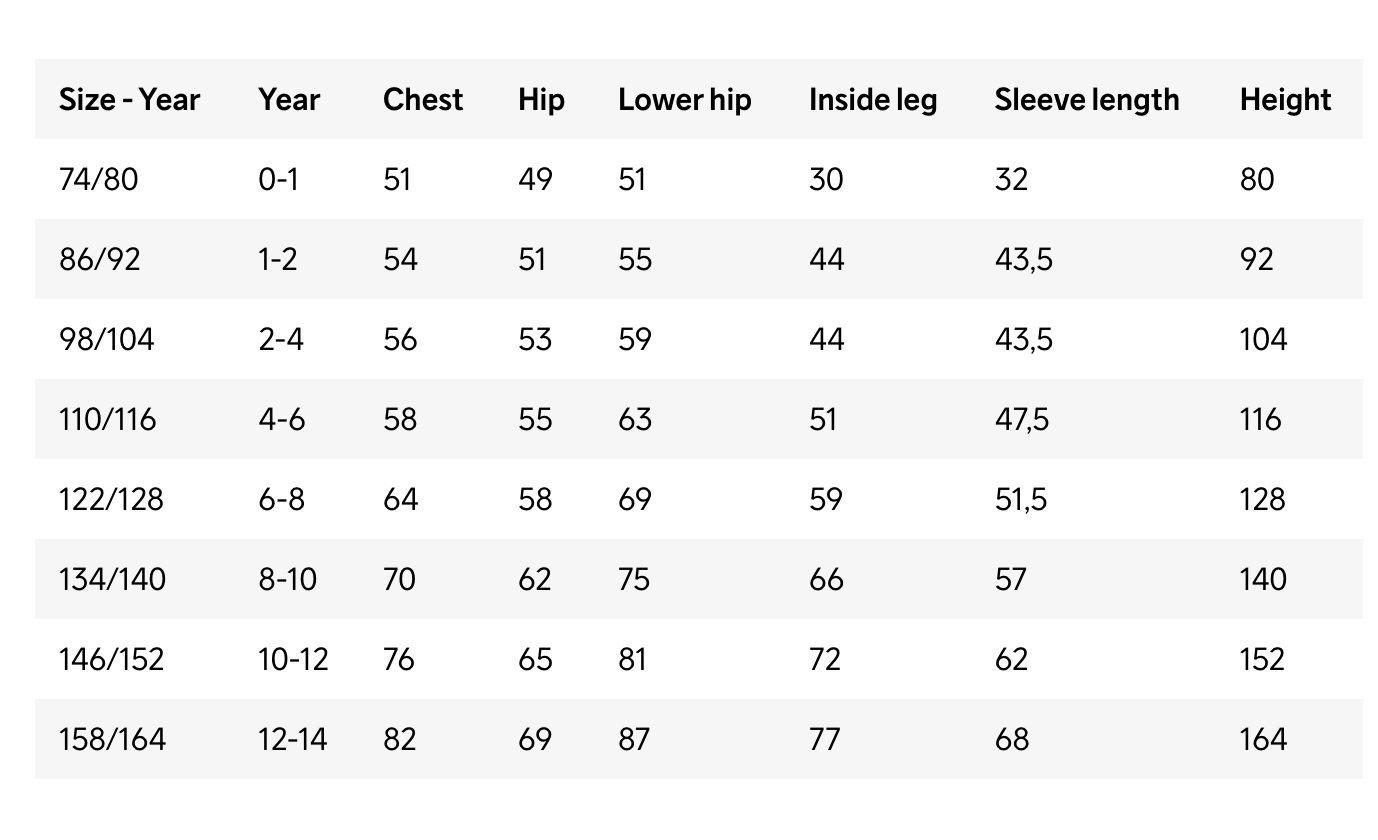This screenshot has height=840, width=1378.
Task: Select the "Chest" column header
Action: 423,100
